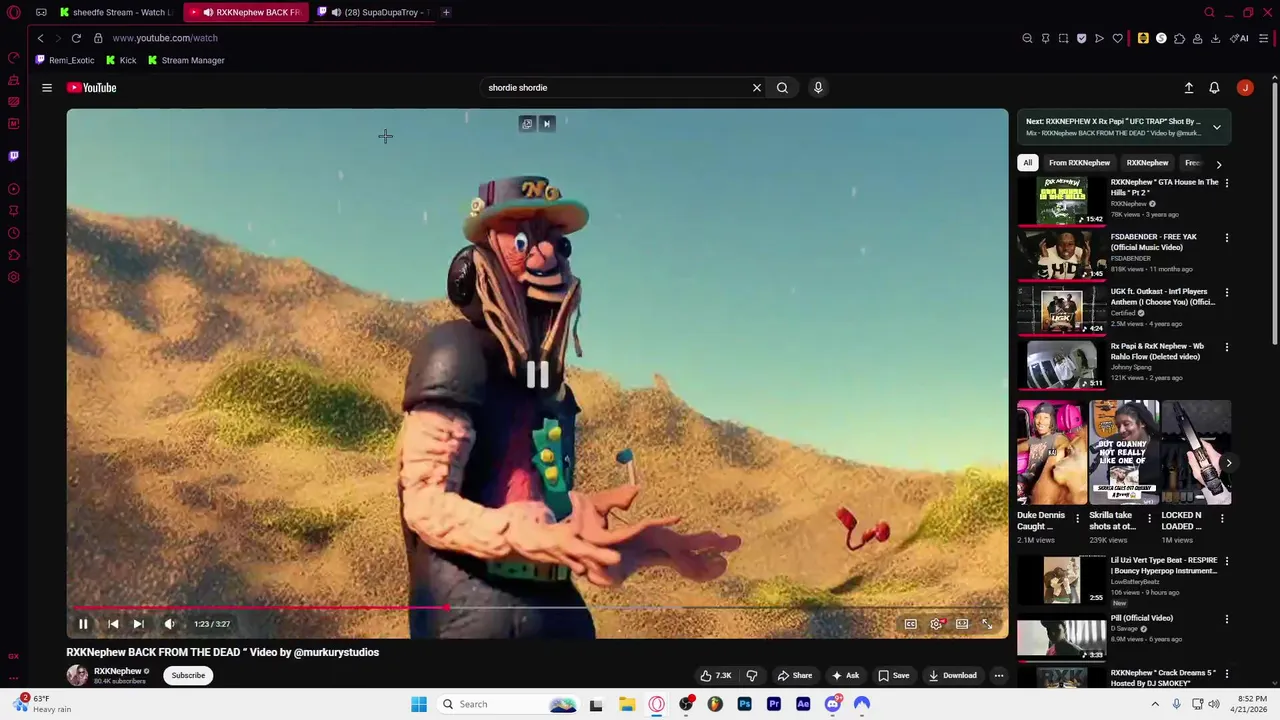Image resolution: width=1280 pixels, height=720 pixels.
Task: Open video player settings gear
Action: (x=937, y=624)
